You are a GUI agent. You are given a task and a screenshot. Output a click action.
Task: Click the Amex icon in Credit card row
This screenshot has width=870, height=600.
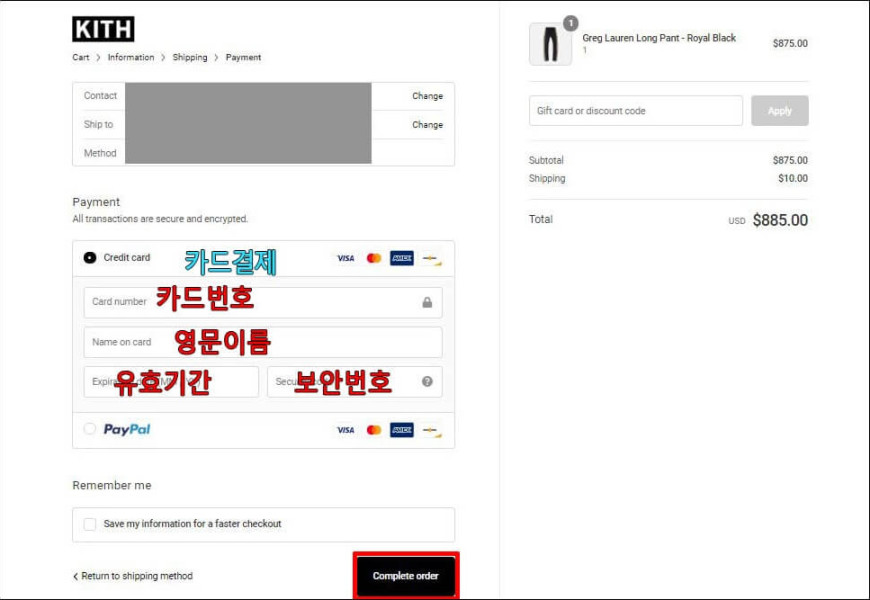click(x=402, y=258)
